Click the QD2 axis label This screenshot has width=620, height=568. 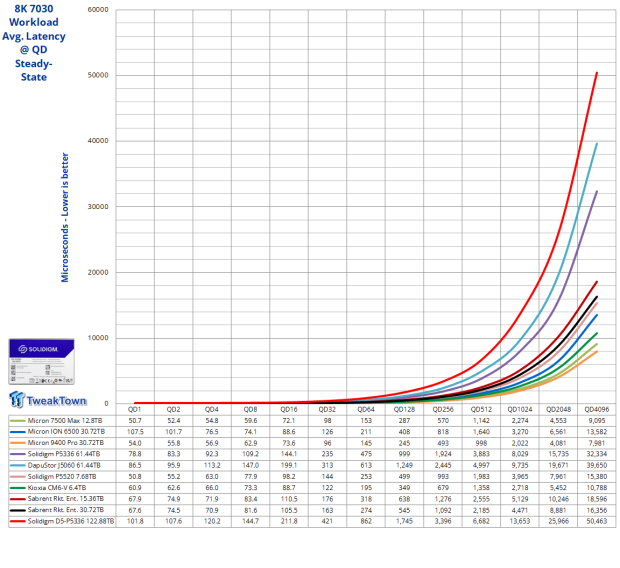(x=173, y=409)
